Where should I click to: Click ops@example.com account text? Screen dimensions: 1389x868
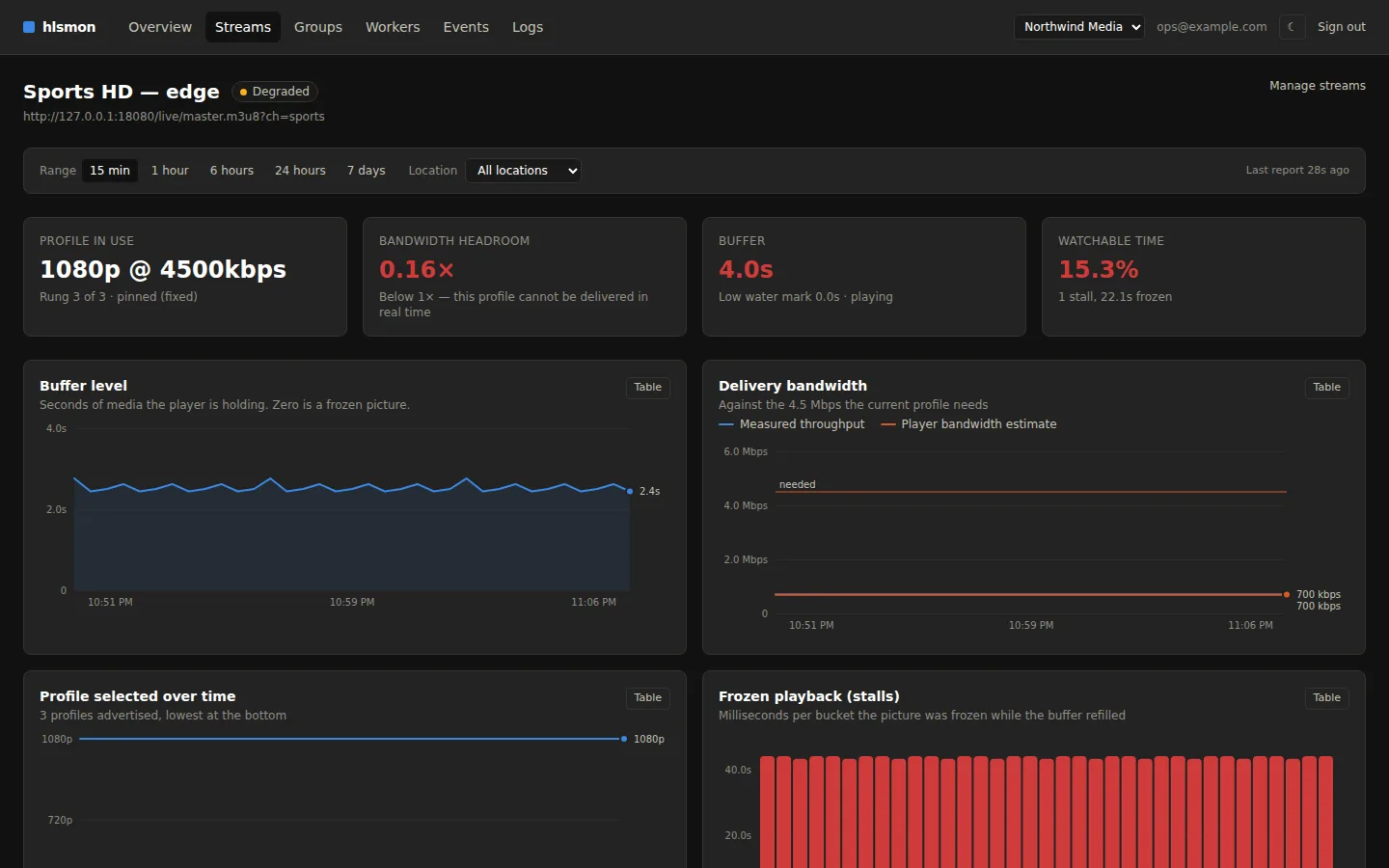point(1212,27)
